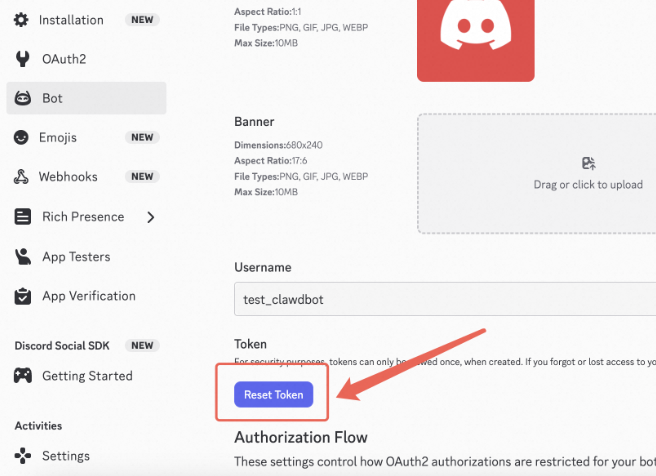This screenshot has height=476, width=656.
Task: Click the Activities Settings icon
Action: 23,456
